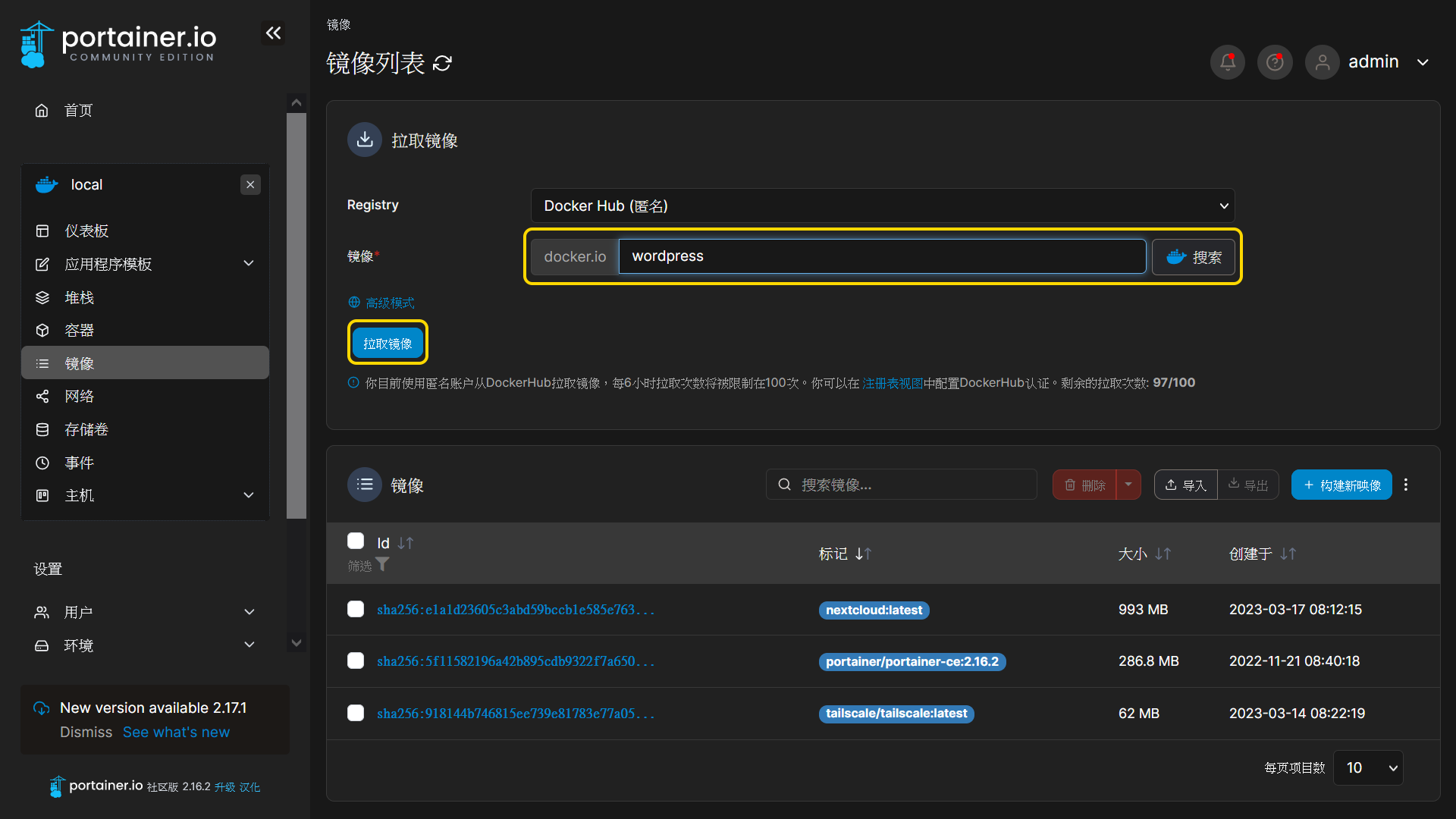Click the filter funnel icon under Id

point(382,565)
